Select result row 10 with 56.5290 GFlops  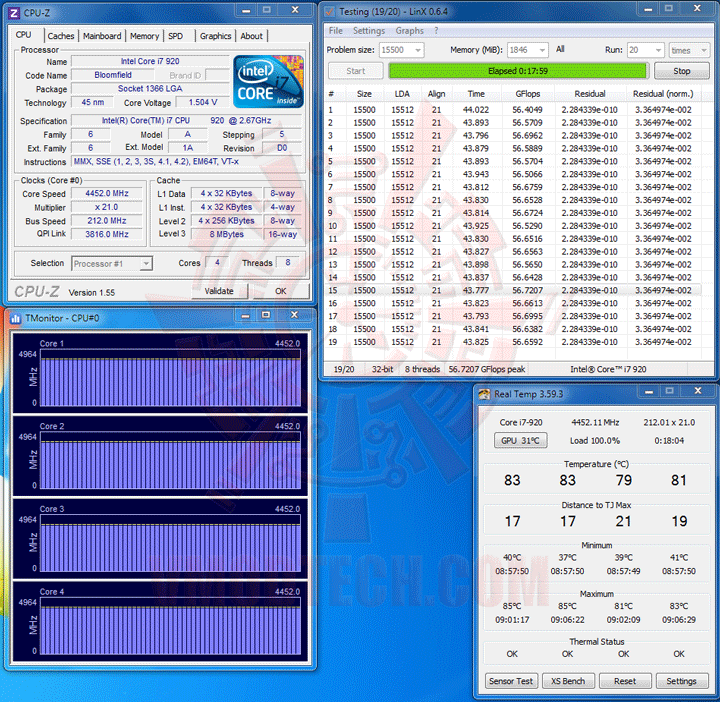(x=513, y=226)
